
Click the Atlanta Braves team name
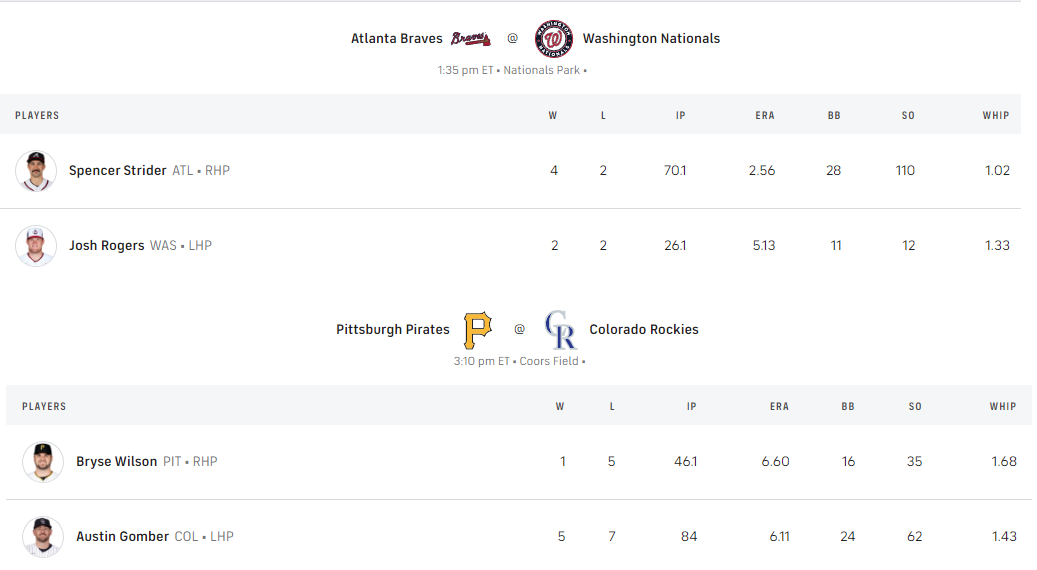click(x=397, y=39)
